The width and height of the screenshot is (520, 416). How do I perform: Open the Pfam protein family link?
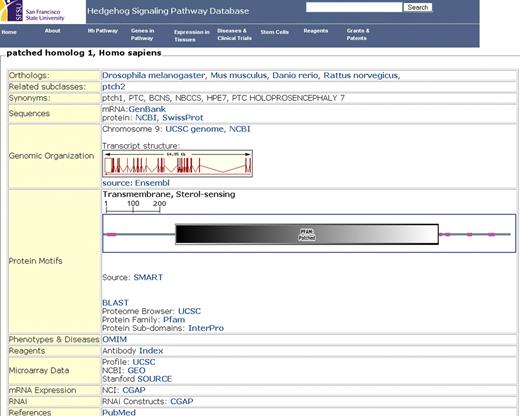[174, 320]
